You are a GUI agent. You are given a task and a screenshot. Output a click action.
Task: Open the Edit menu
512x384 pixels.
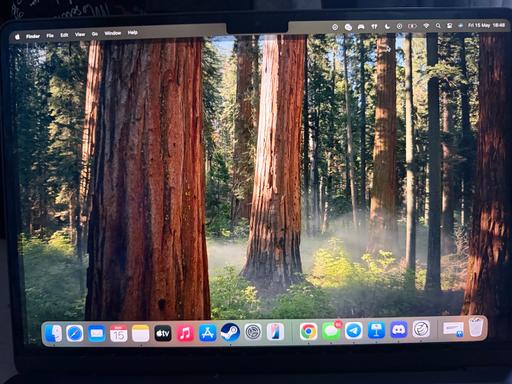pos(64,35)
